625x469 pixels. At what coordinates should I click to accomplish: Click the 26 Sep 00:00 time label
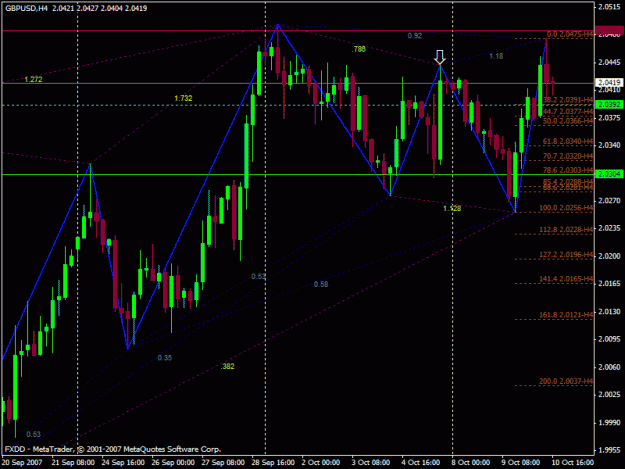point(173,463)
